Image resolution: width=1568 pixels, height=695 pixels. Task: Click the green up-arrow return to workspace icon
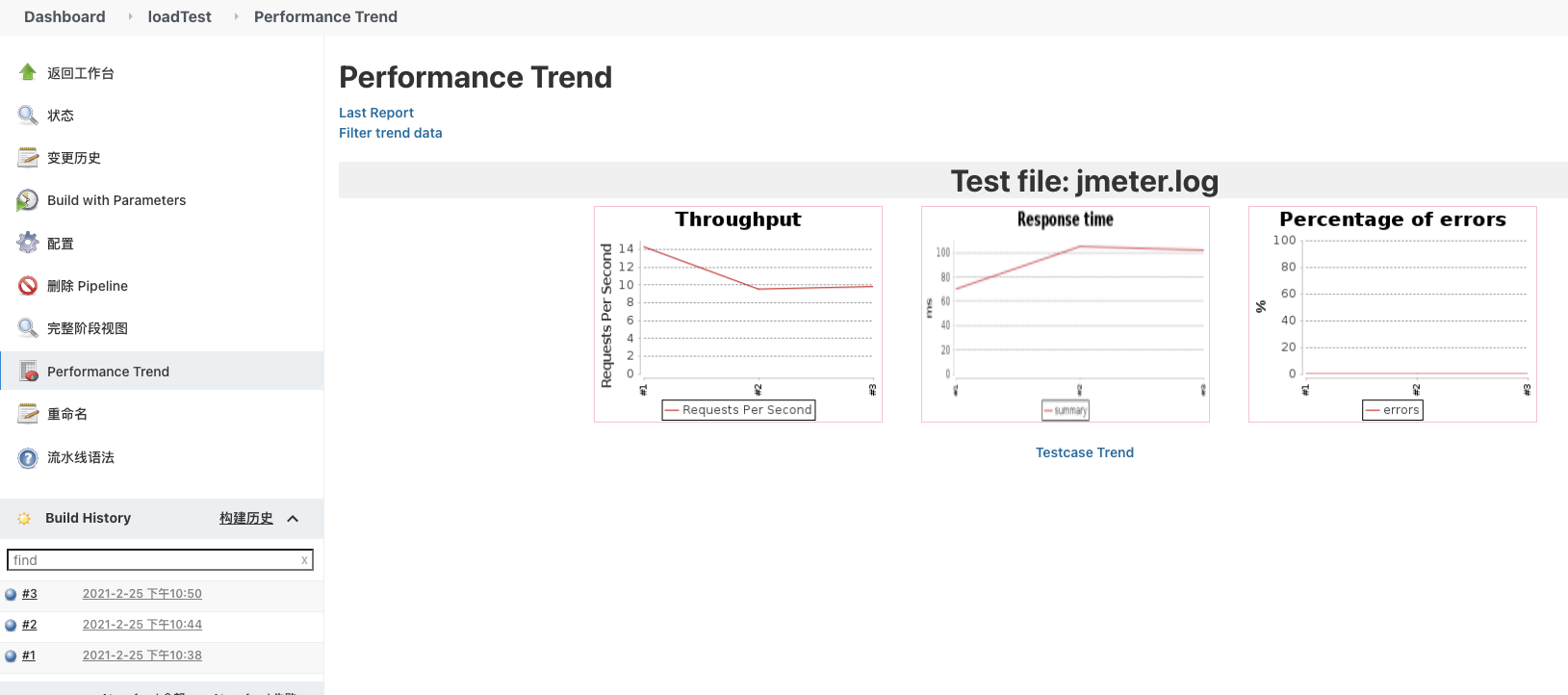click(x=28, y=72)
